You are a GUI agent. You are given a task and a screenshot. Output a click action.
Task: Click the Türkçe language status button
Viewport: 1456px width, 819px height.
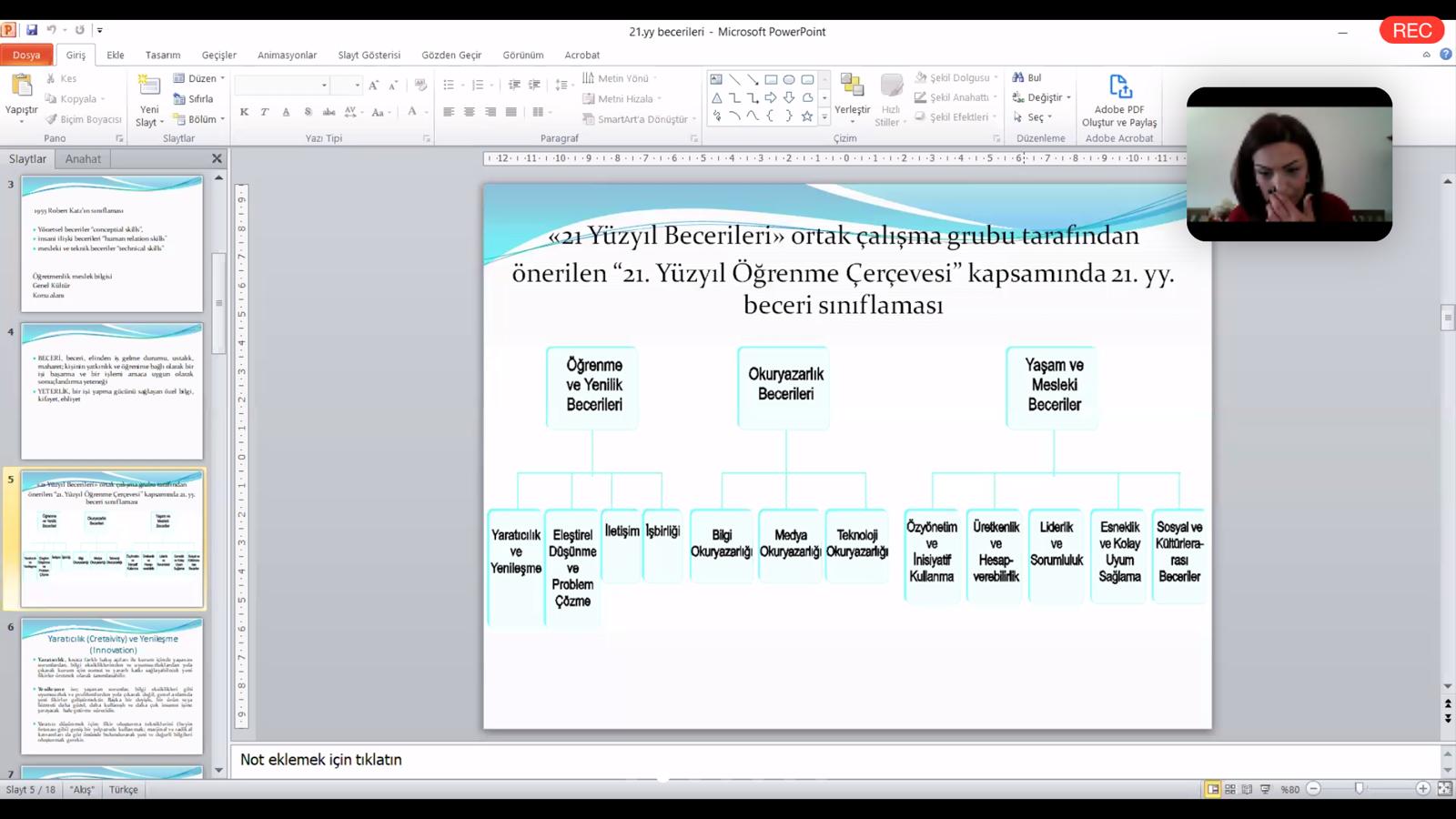[124, 789]
